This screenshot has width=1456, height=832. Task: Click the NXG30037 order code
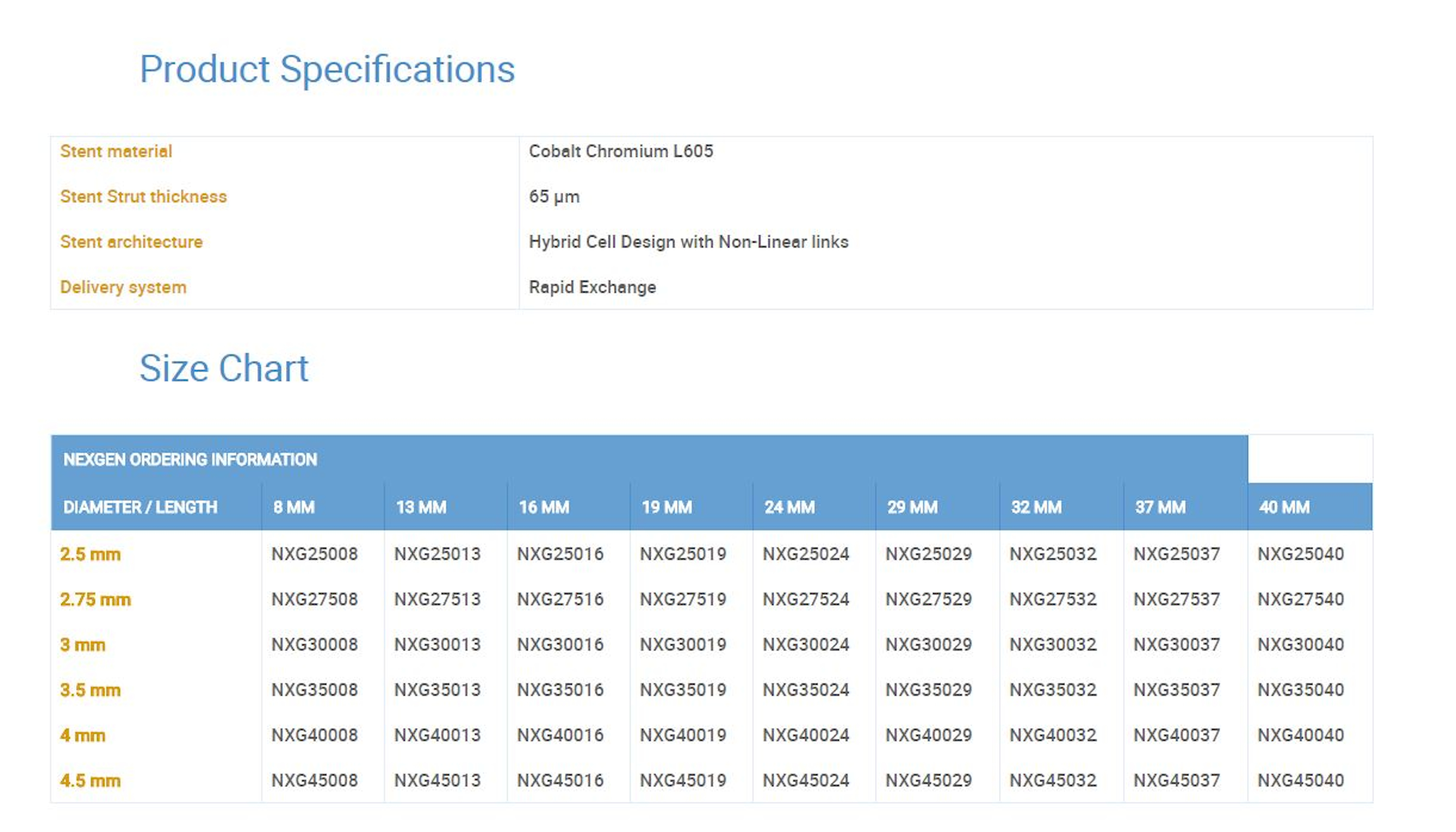pyautogui.click(x=1177, y=644)
